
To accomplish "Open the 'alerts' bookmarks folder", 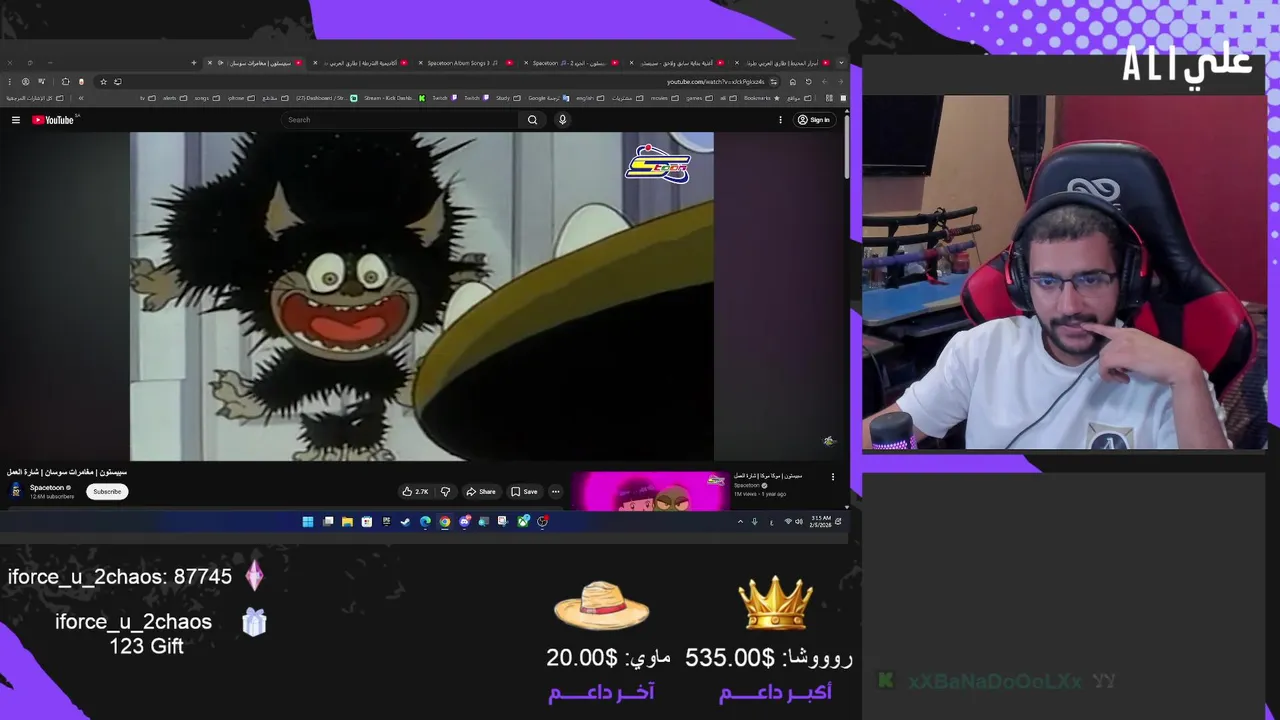I will point(176,98).
